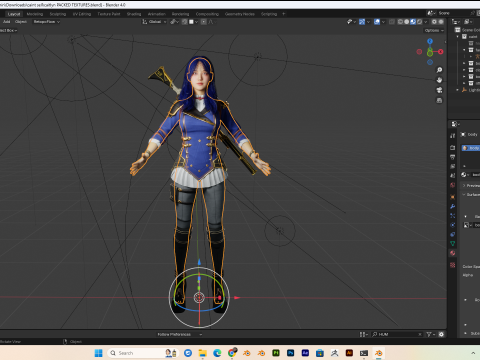Add a new workspace with plus button
The height and width of the screenshot is (360, 480).
[x=284, y=14]
